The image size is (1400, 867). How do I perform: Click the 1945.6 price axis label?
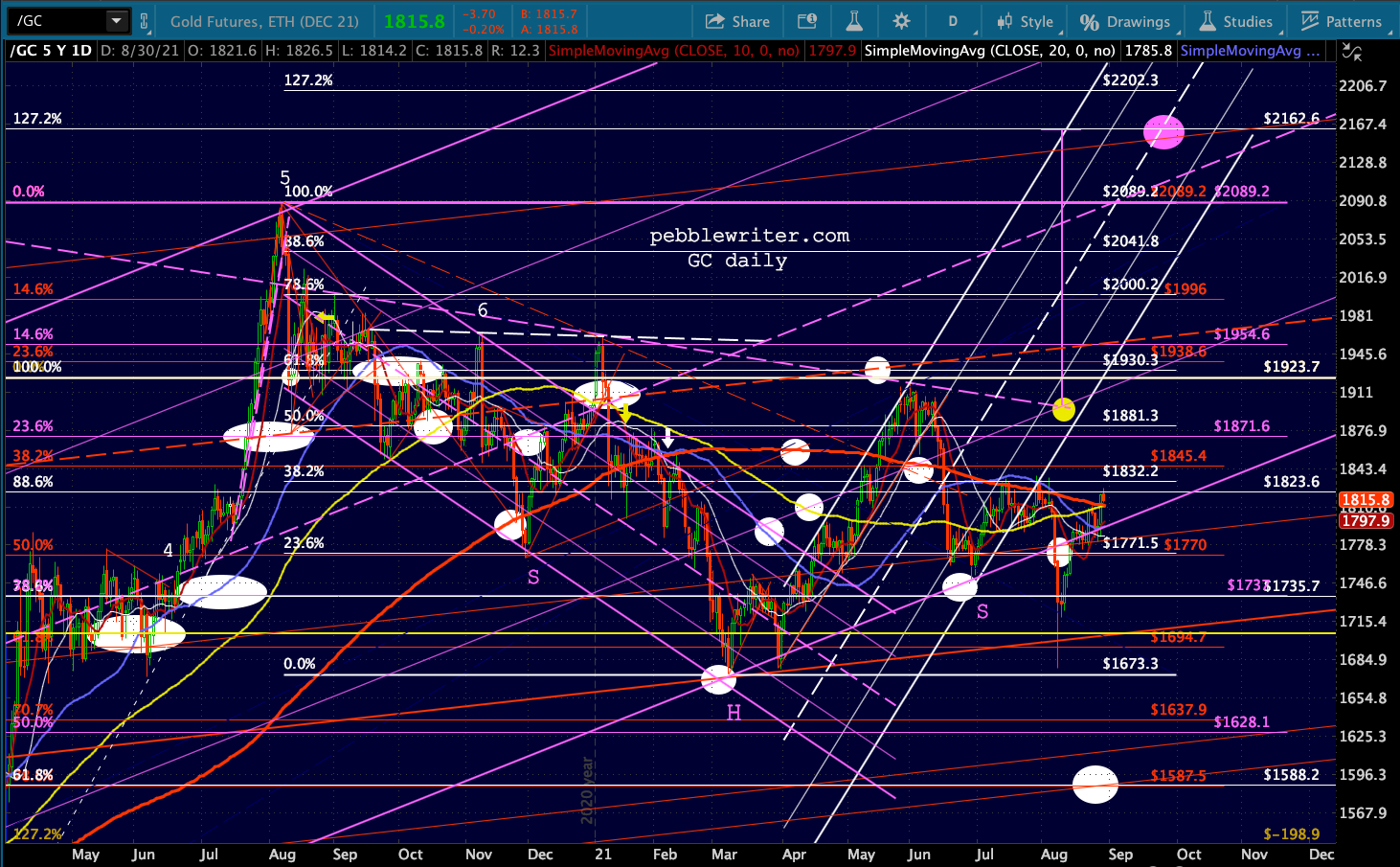click(1363, 354)
